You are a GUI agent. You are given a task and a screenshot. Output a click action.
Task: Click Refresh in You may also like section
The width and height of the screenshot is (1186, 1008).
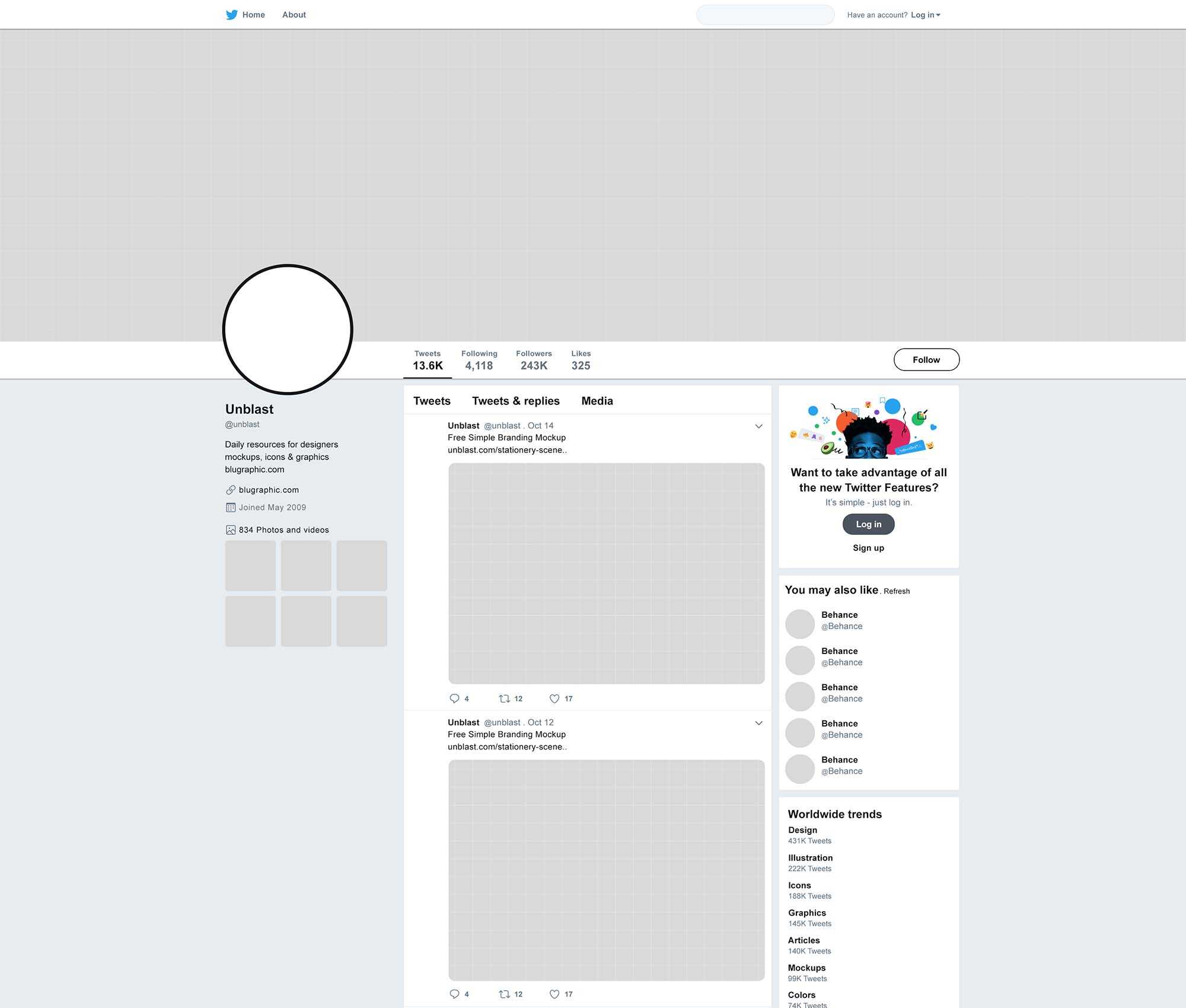[x=896, y=590]
